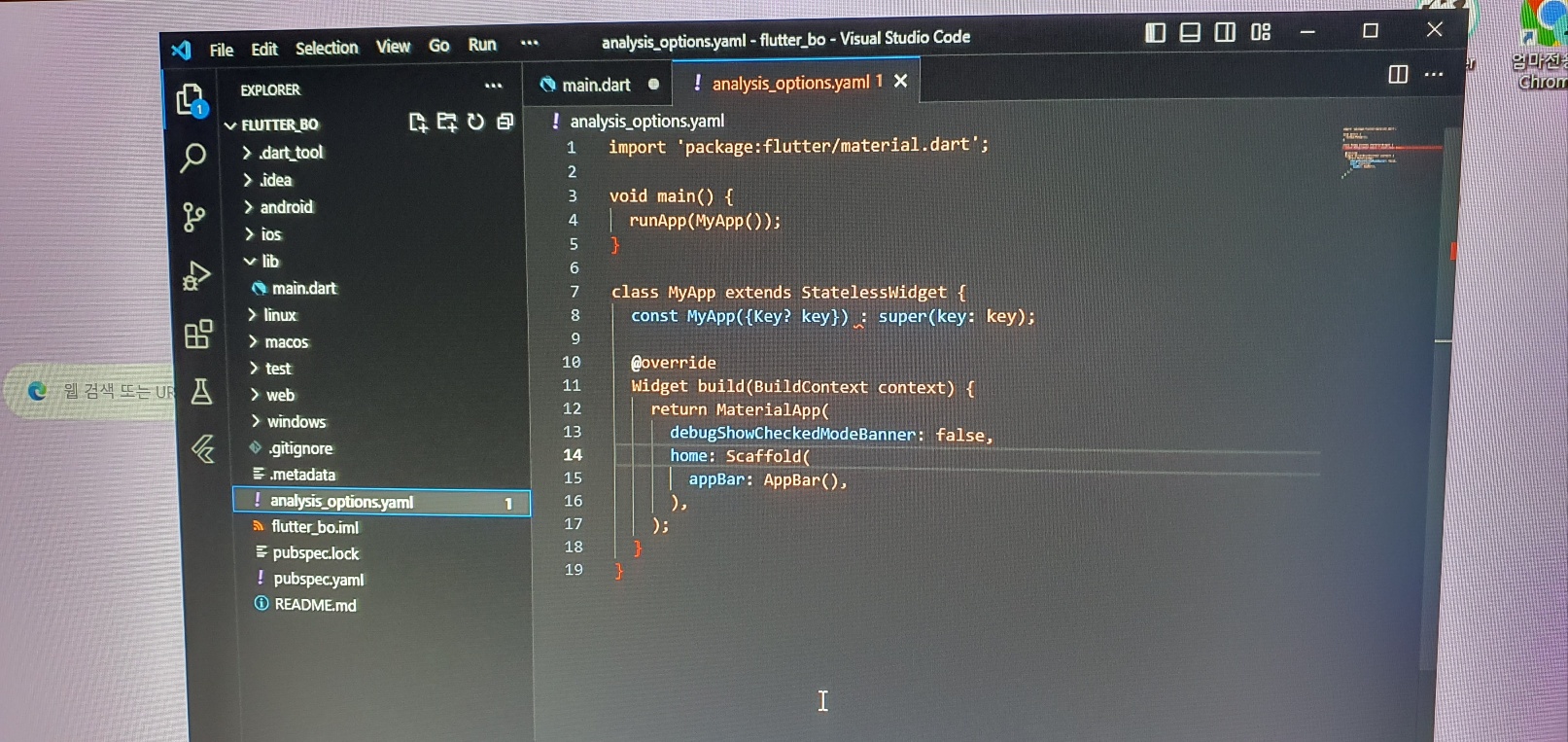Open the Search view in activity bar
This screenshot has height=742, width=1568.
192,158
